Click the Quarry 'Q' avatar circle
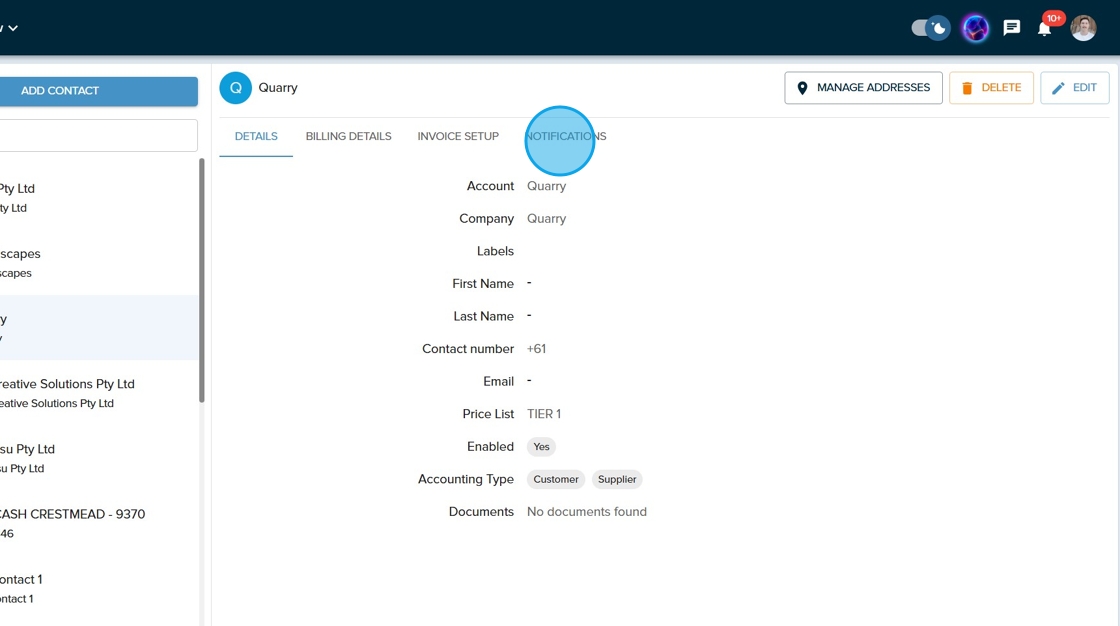The image size is (1120, 626). click(236, 88)
